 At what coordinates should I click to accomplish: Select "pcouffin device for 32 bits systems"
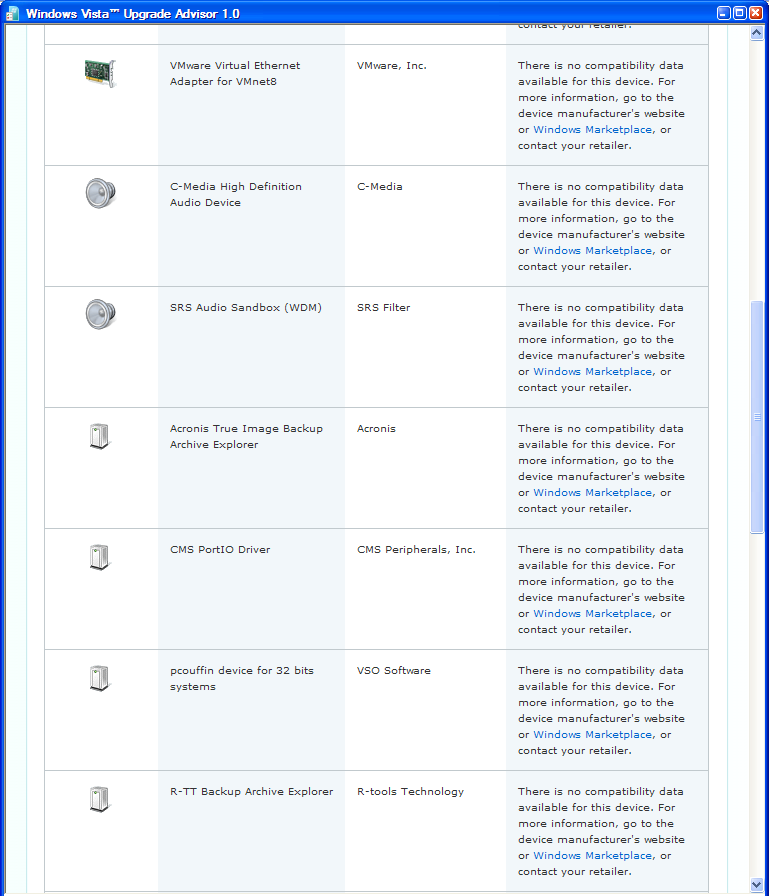(242, 679)
